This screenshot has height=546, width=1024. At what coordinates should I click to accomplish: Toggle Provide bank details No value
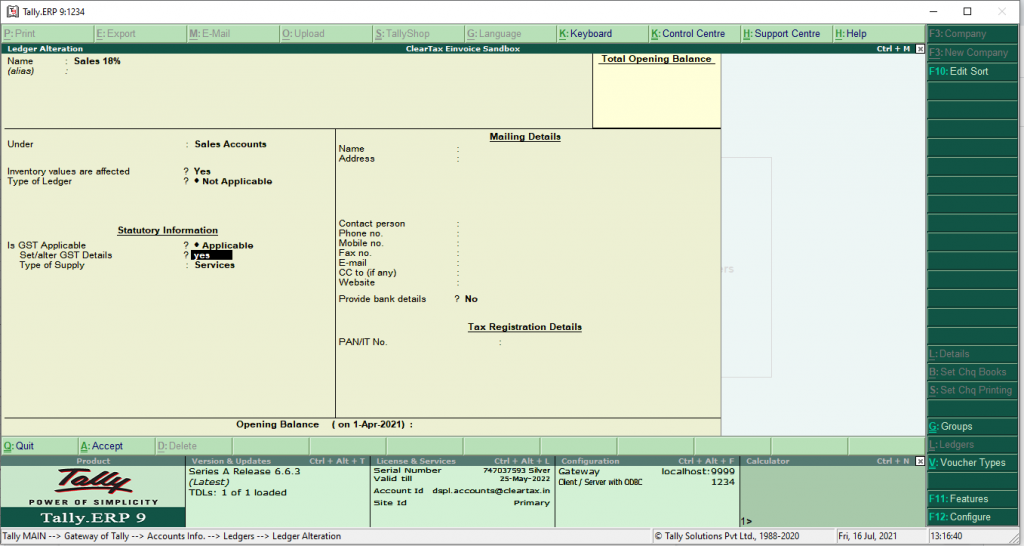tap(471, 299)
